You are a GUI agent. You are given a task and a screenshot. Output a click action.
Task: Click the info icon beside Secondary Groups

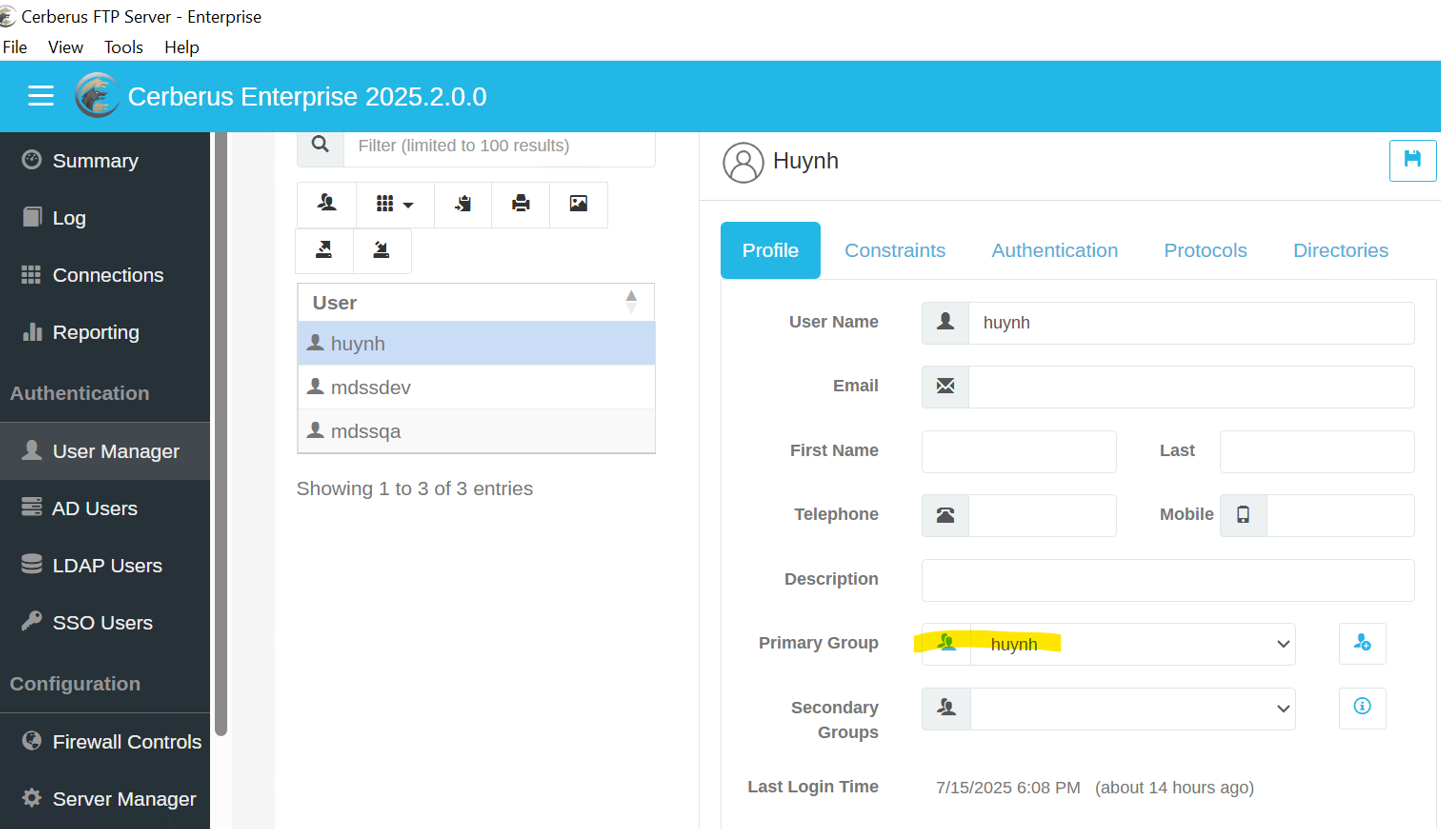coord(1362,707)
